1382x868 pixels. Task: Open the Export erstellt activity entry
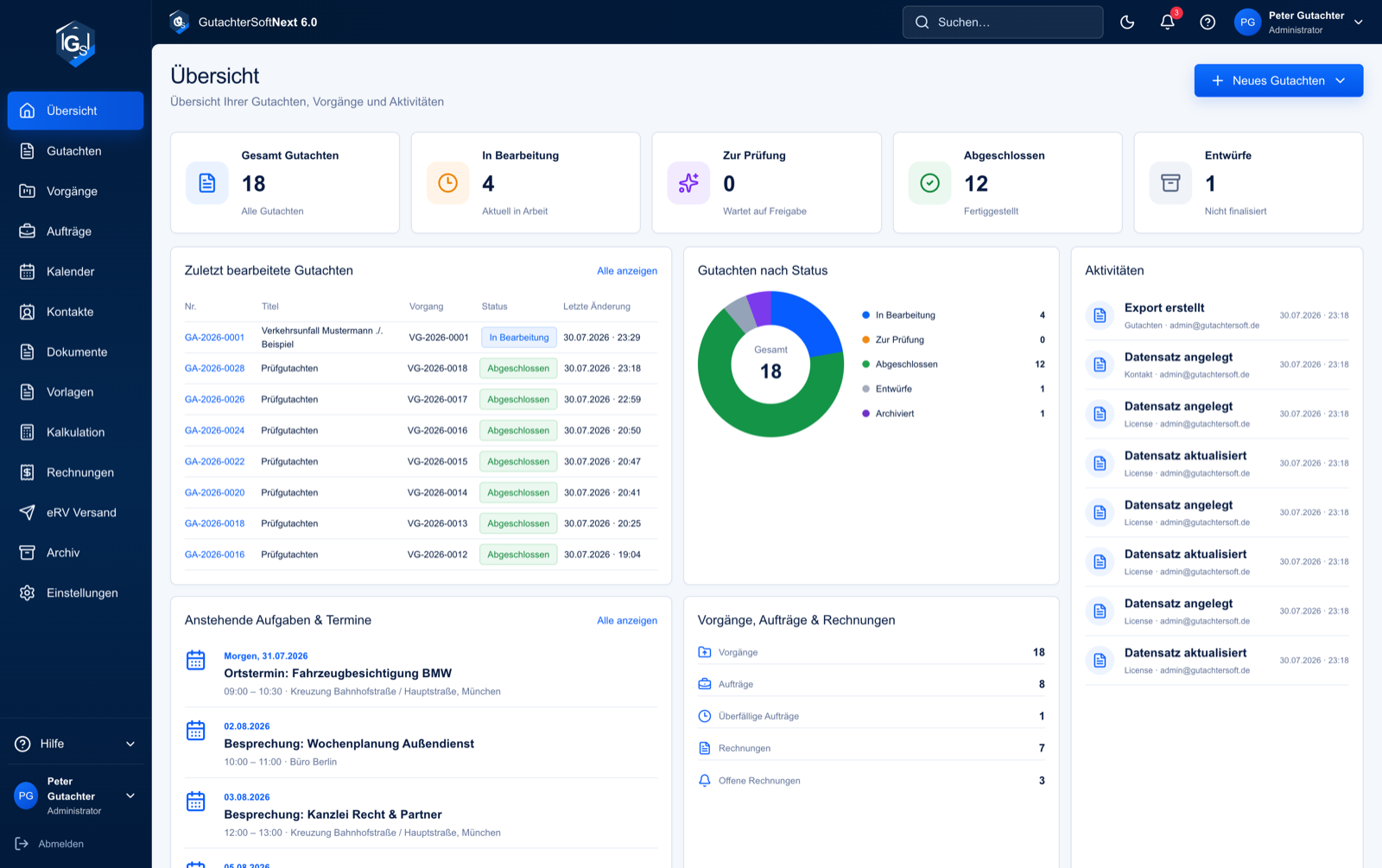(x=1217, y=316)
